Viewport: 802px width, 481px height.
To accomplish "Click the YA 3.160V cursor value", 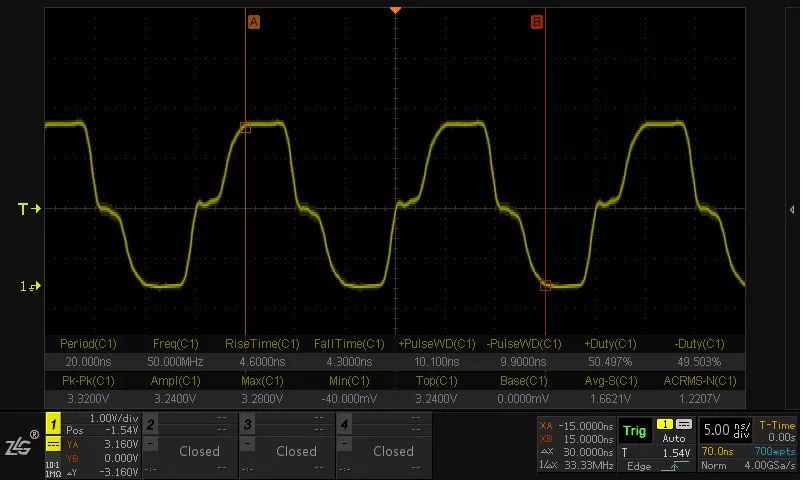I will point(102,444).
